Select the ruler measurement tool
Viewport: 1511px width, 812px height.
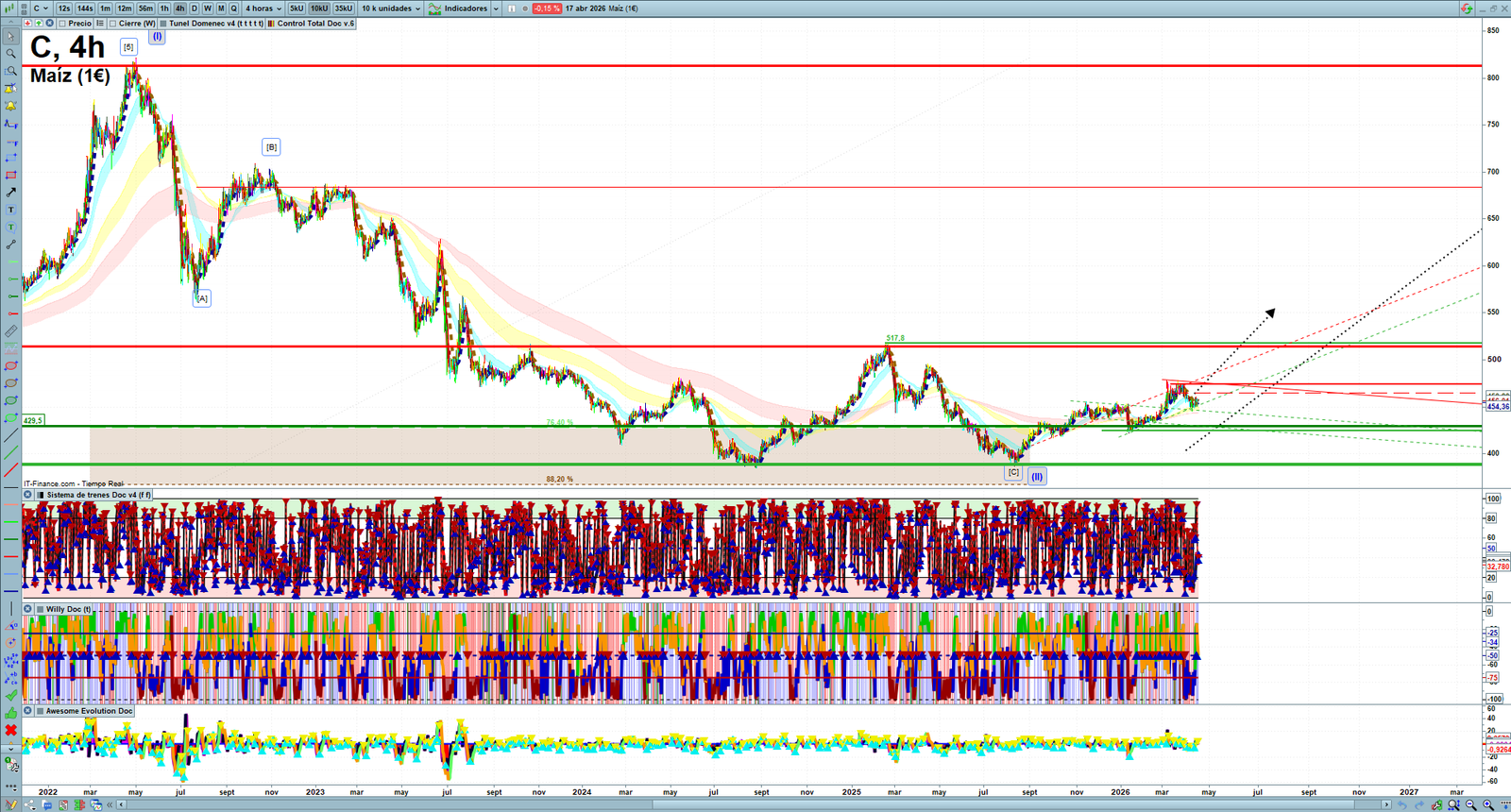[10, 331]
